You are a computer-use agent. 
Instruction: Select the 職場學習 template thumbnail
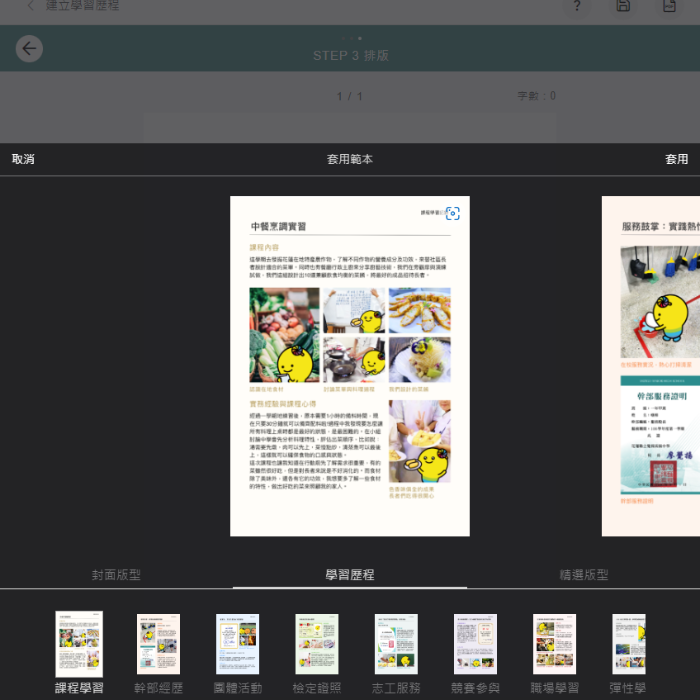click(554, 644)
